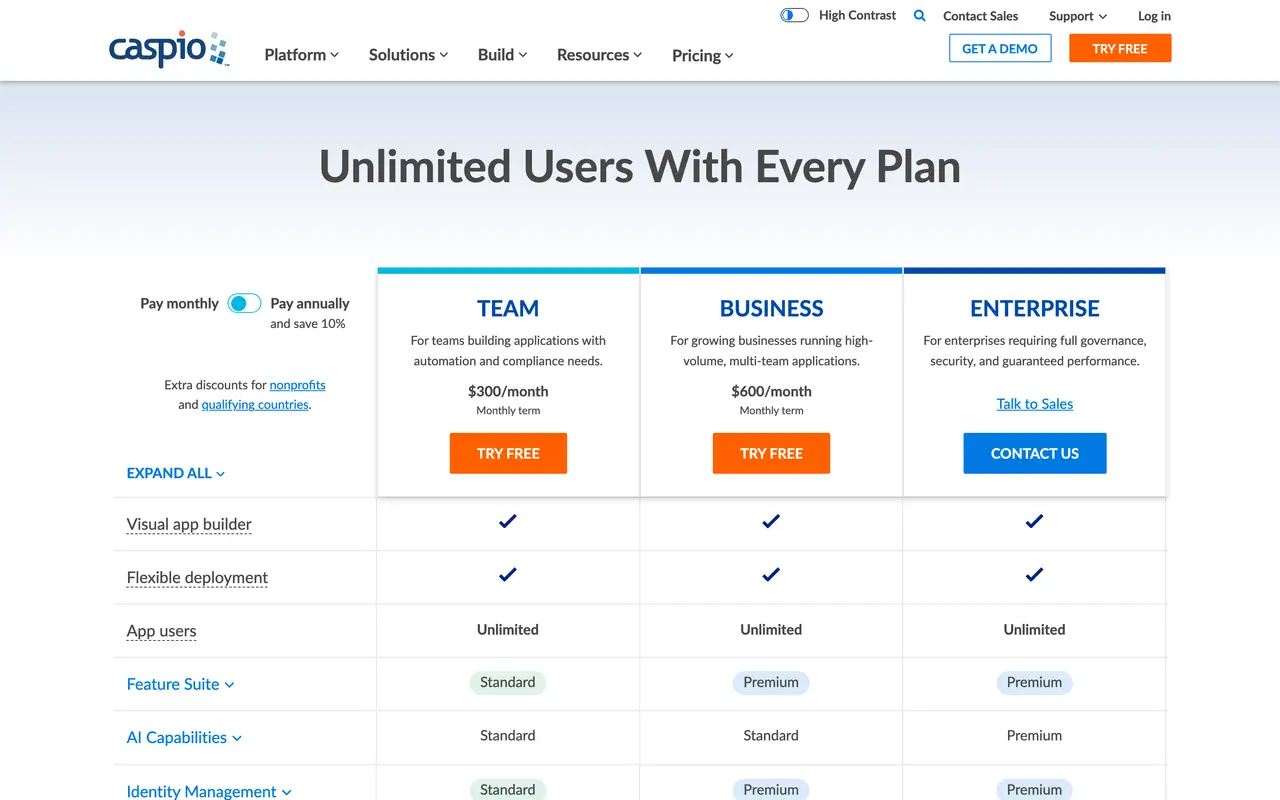1280x800 pixels.
Task: Open the Support dropdown
Action: click(x=1078, y=16)
